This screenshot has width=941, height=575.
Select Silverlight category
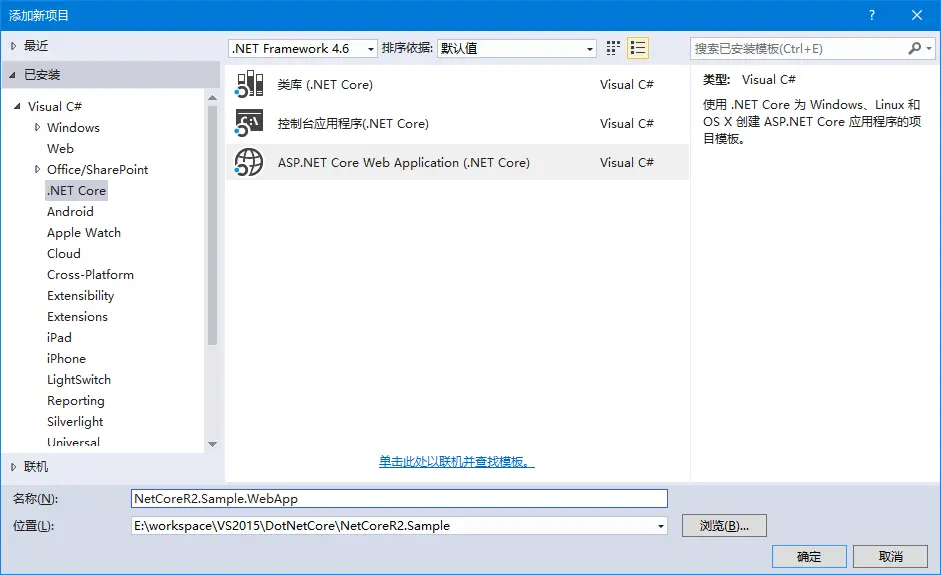pos(75,421)
